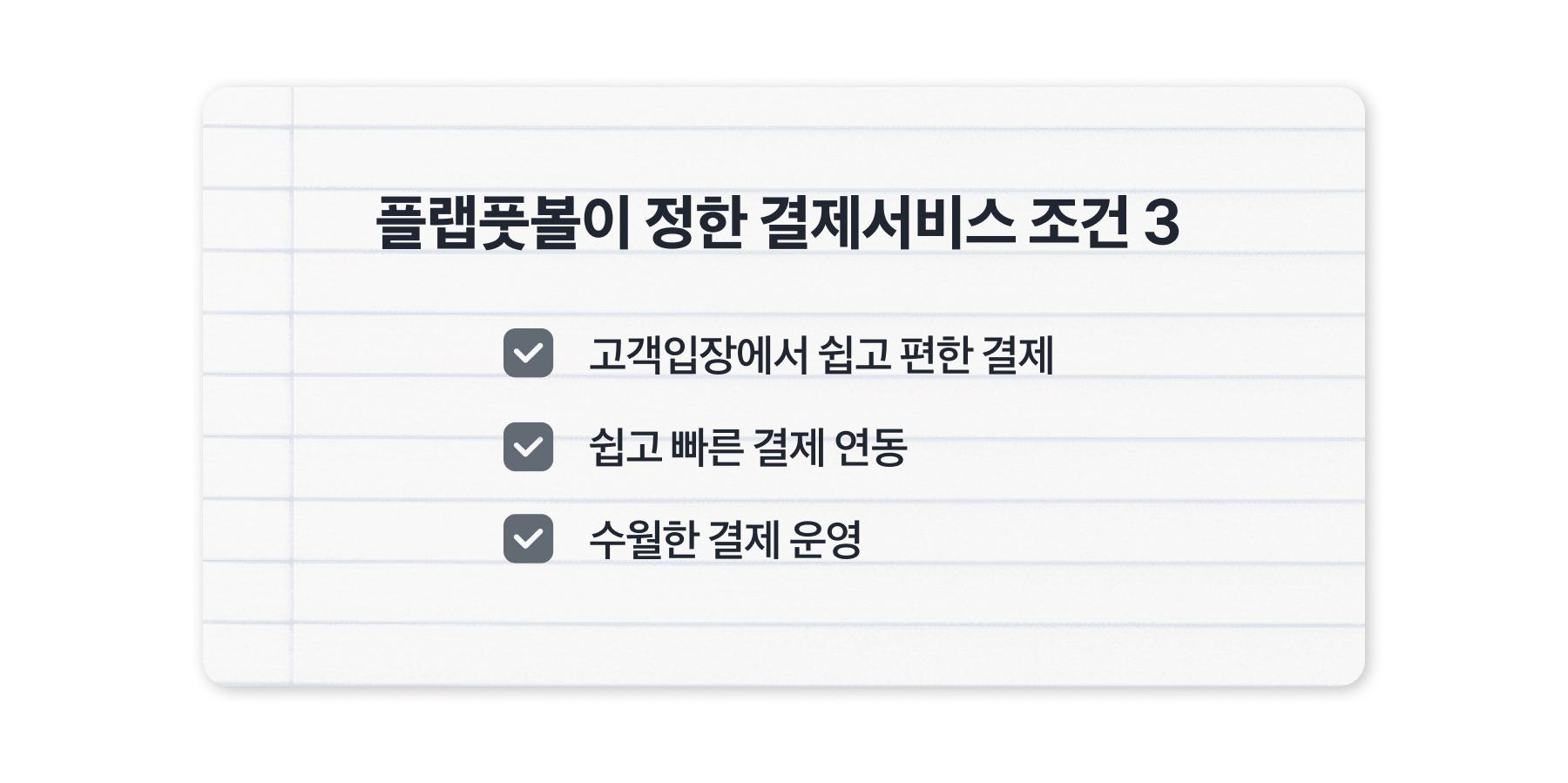This screenshot has width=1568, height=783.
Task: Click the 고객입장에서 쉽고 편한 결제 label
Action: (821, 354)
